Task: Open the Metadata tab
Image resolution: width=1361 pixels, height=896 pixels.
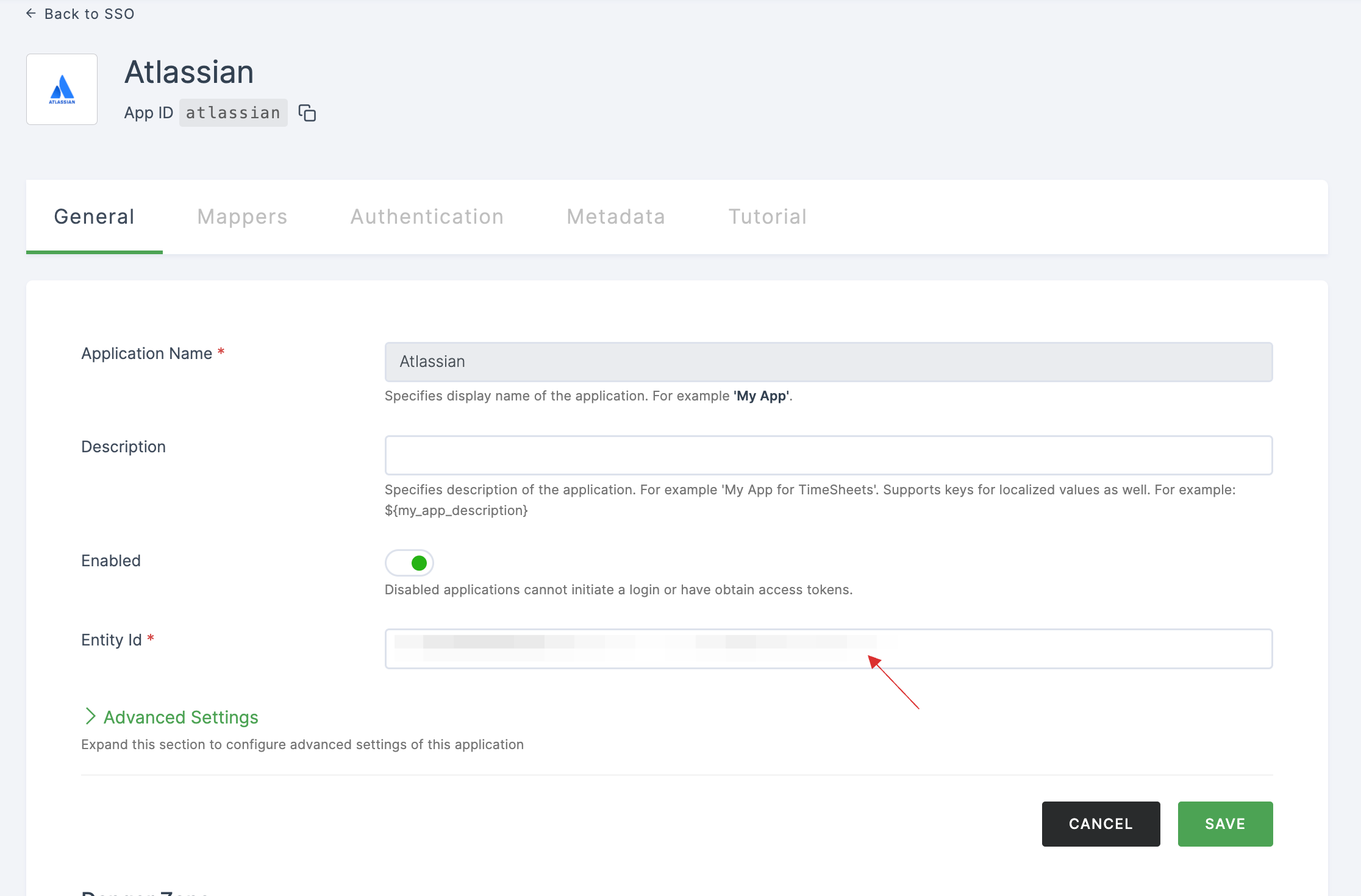Action: coord(616,217)
